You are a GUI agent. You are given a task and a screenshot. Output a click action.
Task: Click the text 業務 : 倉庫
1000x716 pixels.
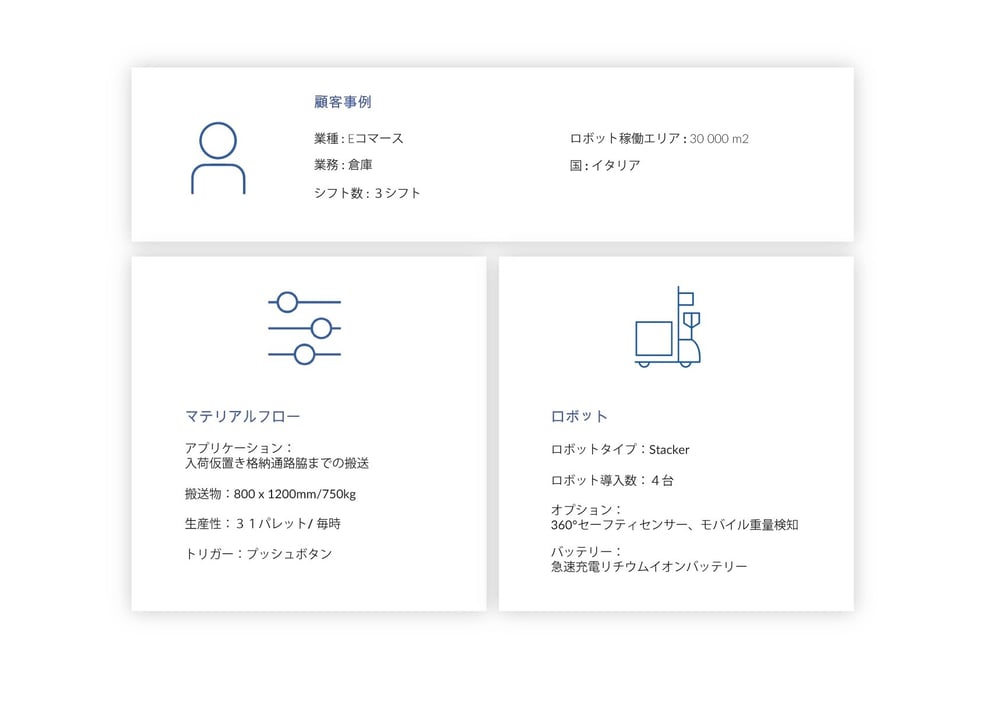click(343, 165)
